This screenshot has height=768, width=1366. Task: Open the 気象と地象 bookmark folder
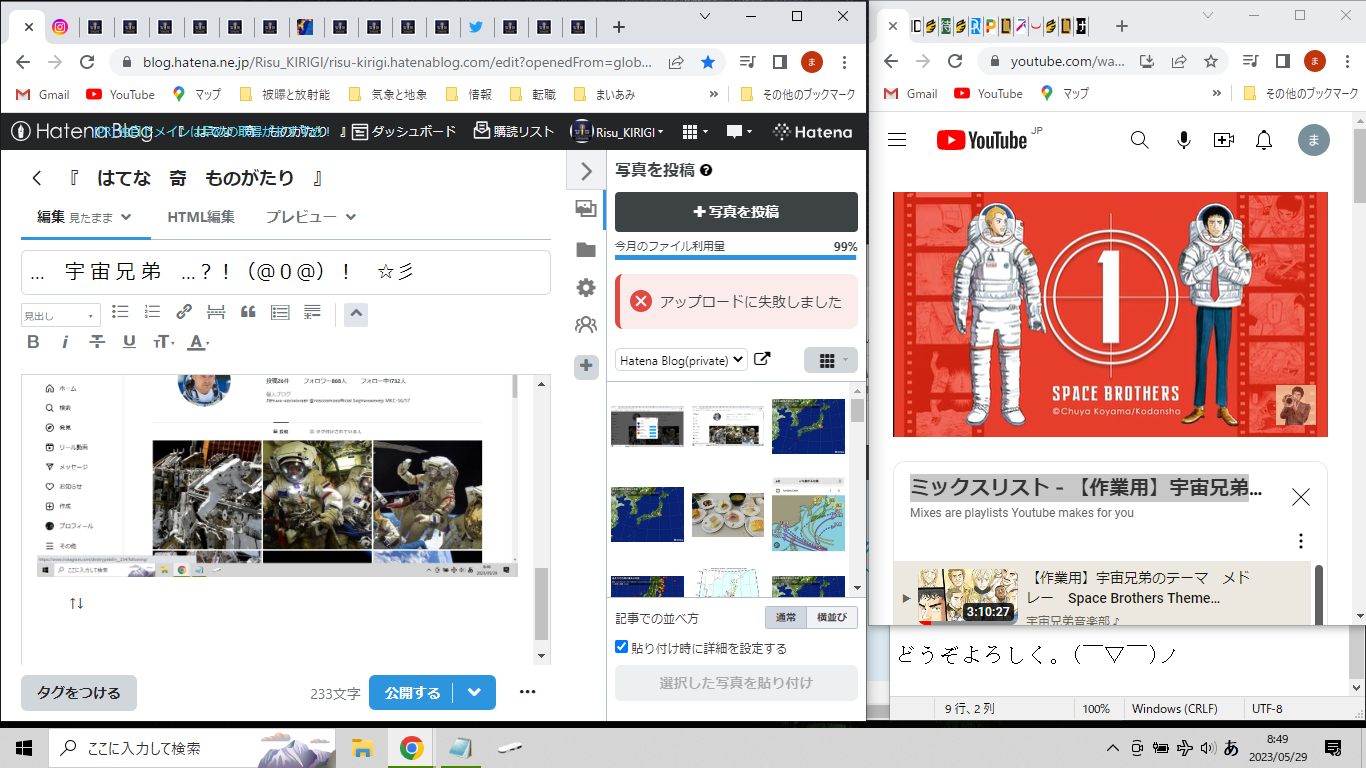(388, 94)
